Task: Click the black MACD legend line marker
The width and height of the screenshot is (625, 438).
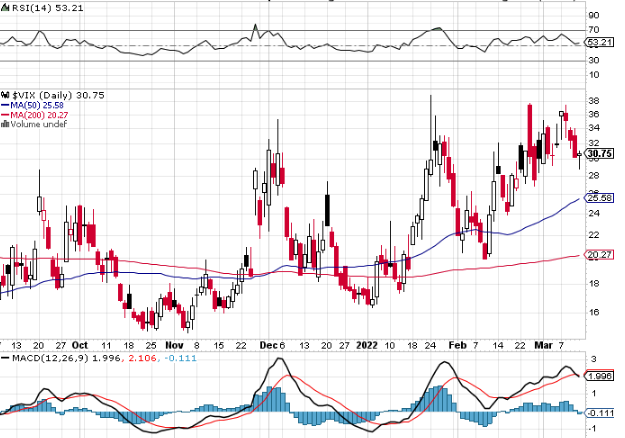Action: pyautogui.click(x=5, y=358)
